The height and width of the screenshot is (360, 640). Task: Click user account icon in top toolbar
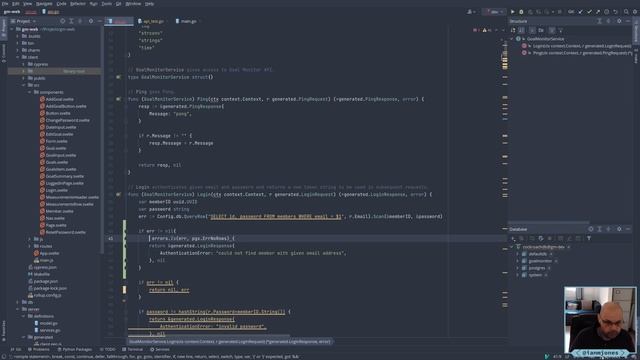point(470,12)
